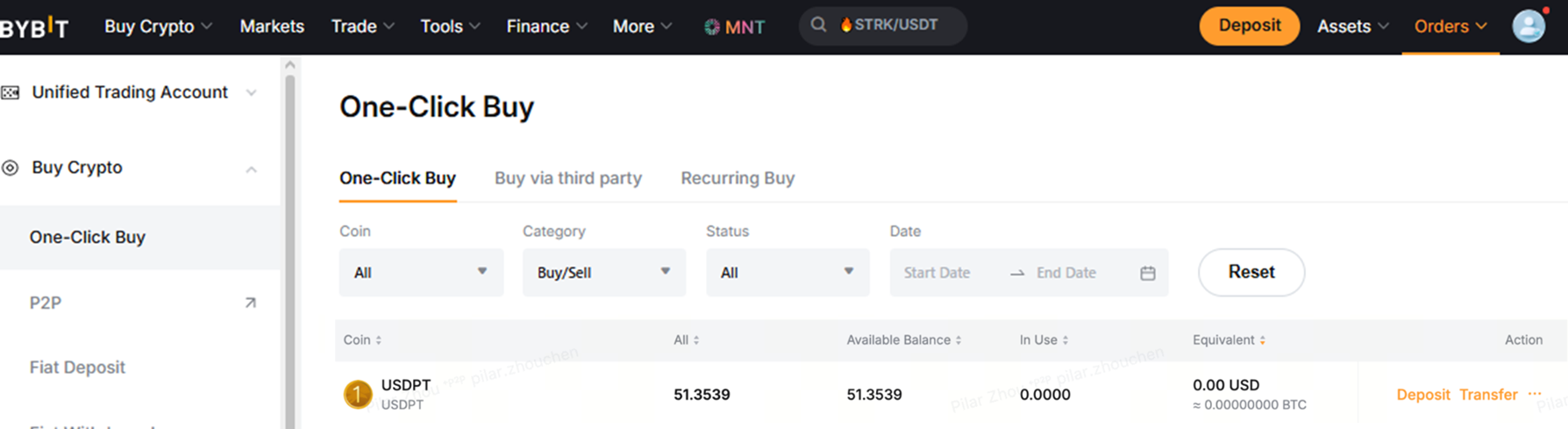
Task: Click the USDPT coin name
Action: click(406, 385)
